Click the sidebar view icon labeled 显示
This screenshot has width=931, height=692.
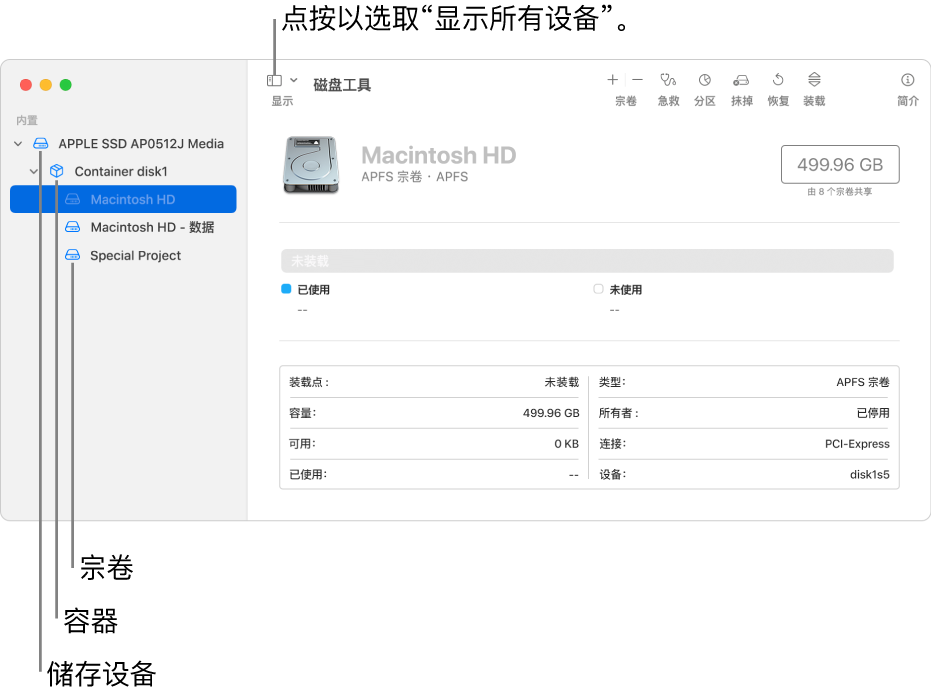tap(274, 80)
